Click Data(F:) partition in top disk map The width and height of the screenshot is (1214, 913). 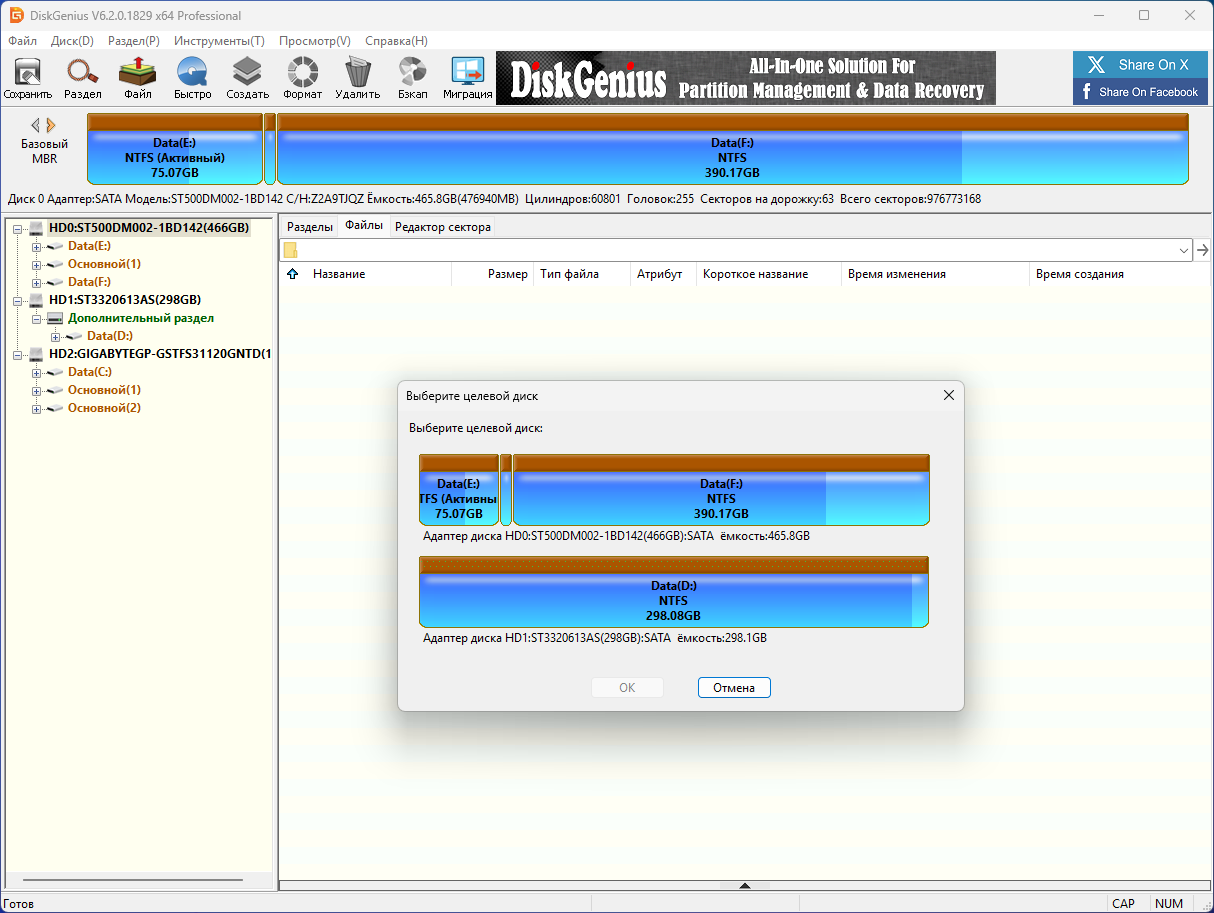(732, 149)
